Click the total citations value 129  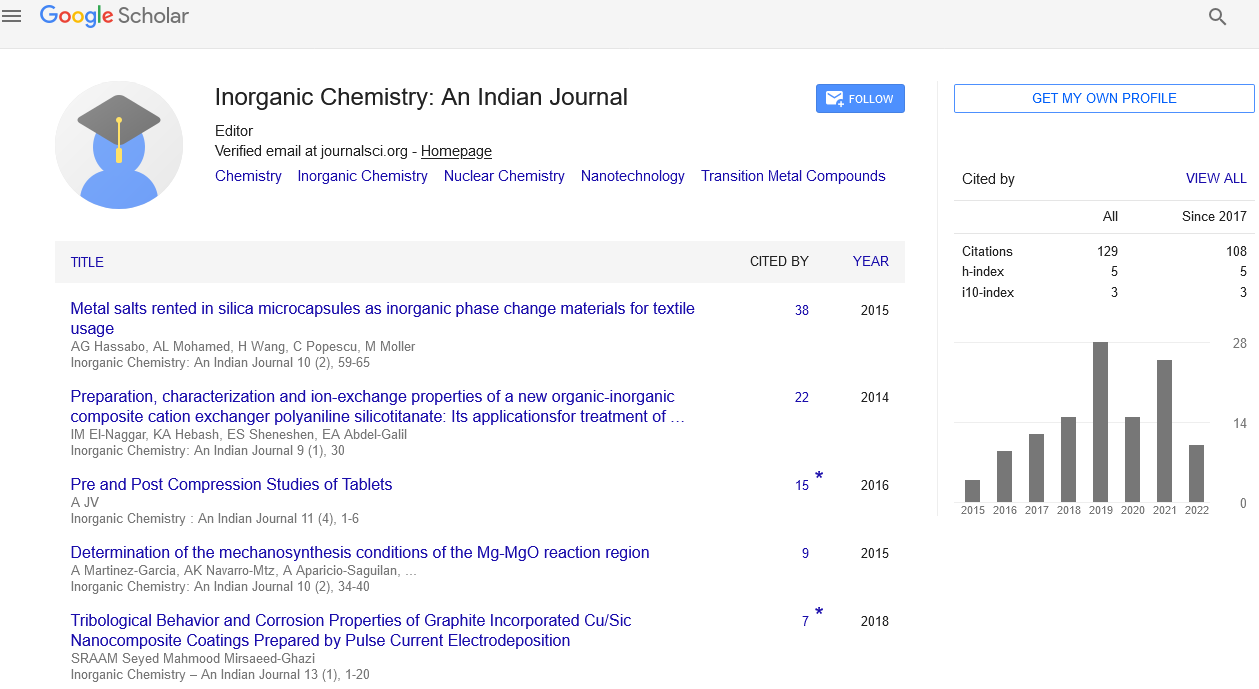point(1107,252)
